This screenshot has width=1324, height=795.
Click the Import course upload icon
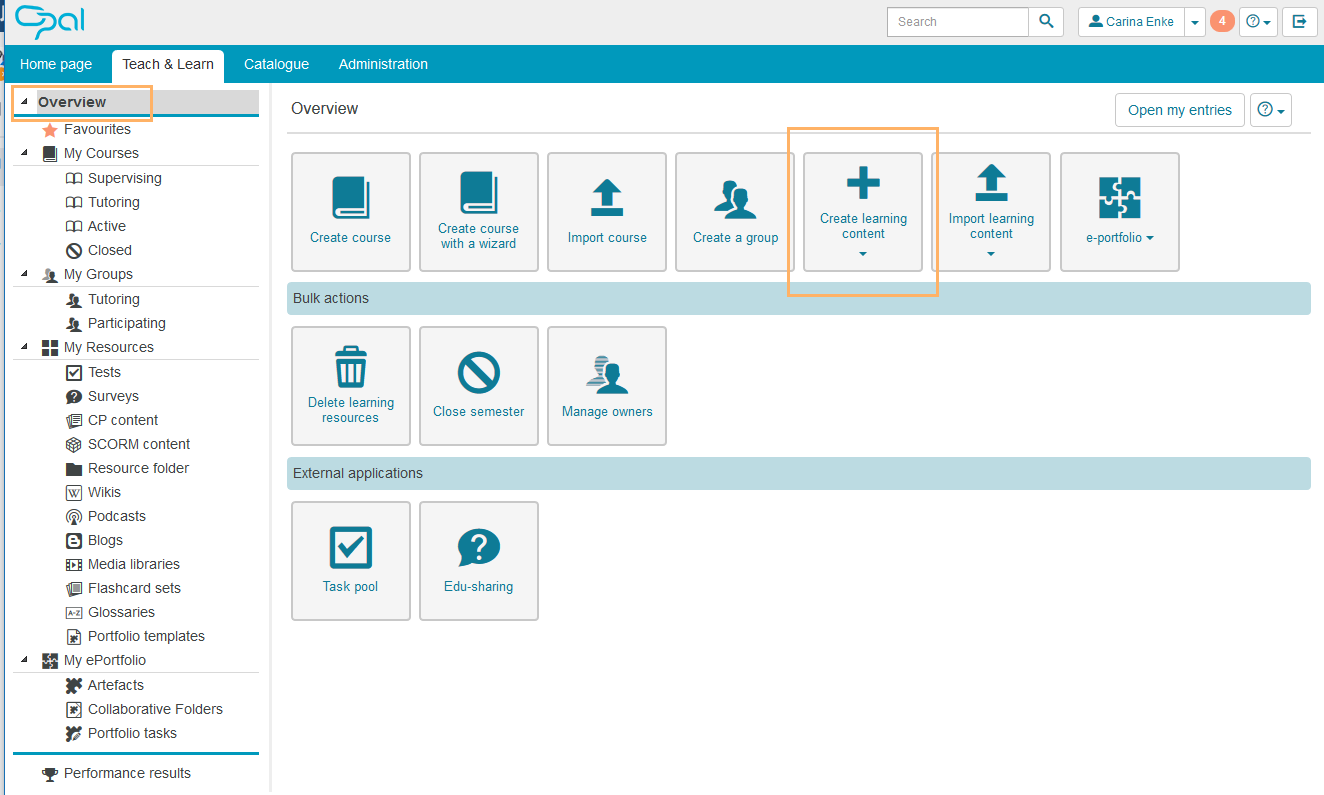coord(607,198)
